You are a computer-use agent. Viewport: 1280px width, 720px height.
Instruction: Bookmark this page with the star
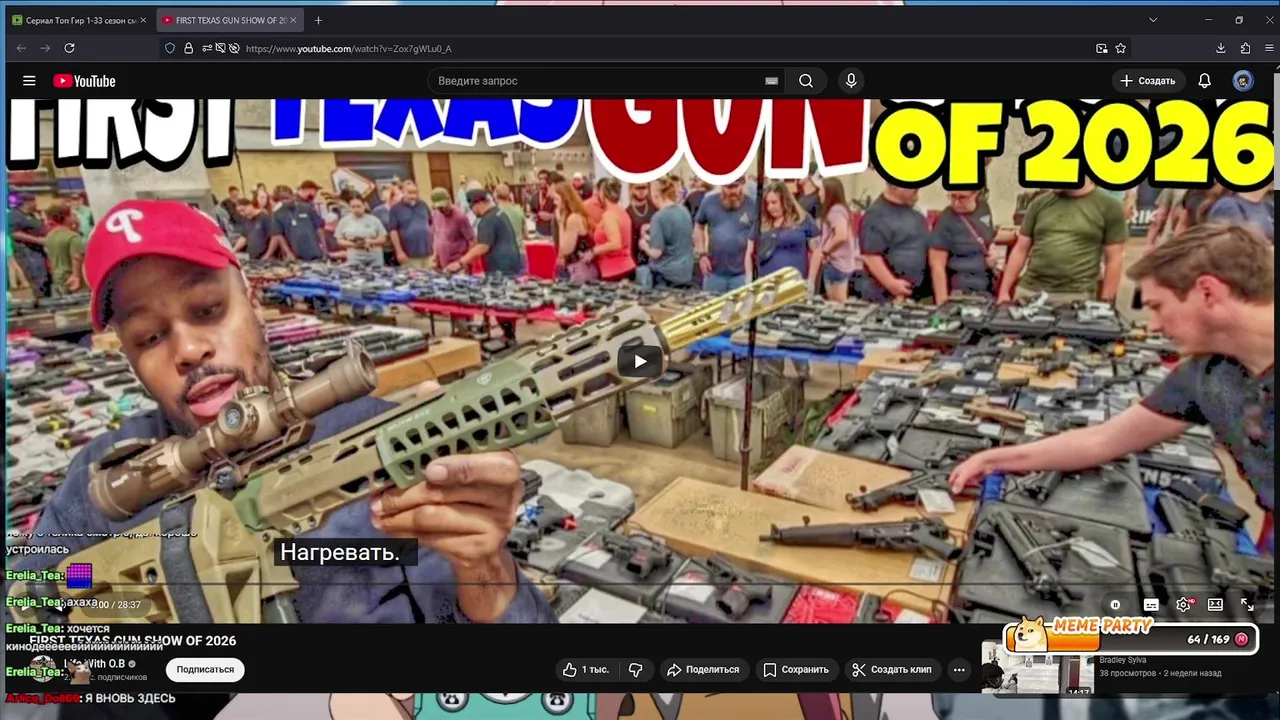click(1121, 48)
